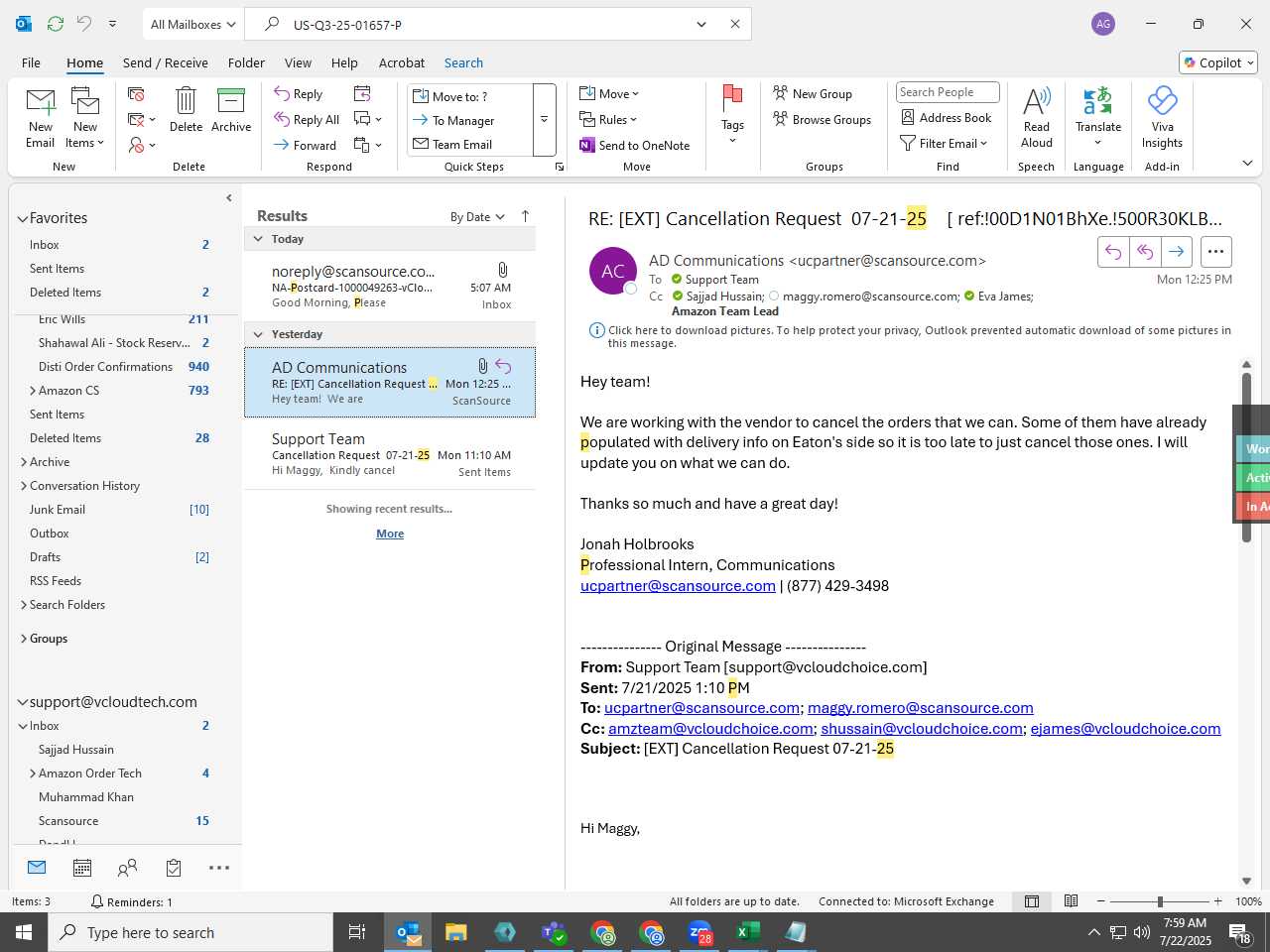
Task: Open the Address Book
Action: click(x=946, y=118)
